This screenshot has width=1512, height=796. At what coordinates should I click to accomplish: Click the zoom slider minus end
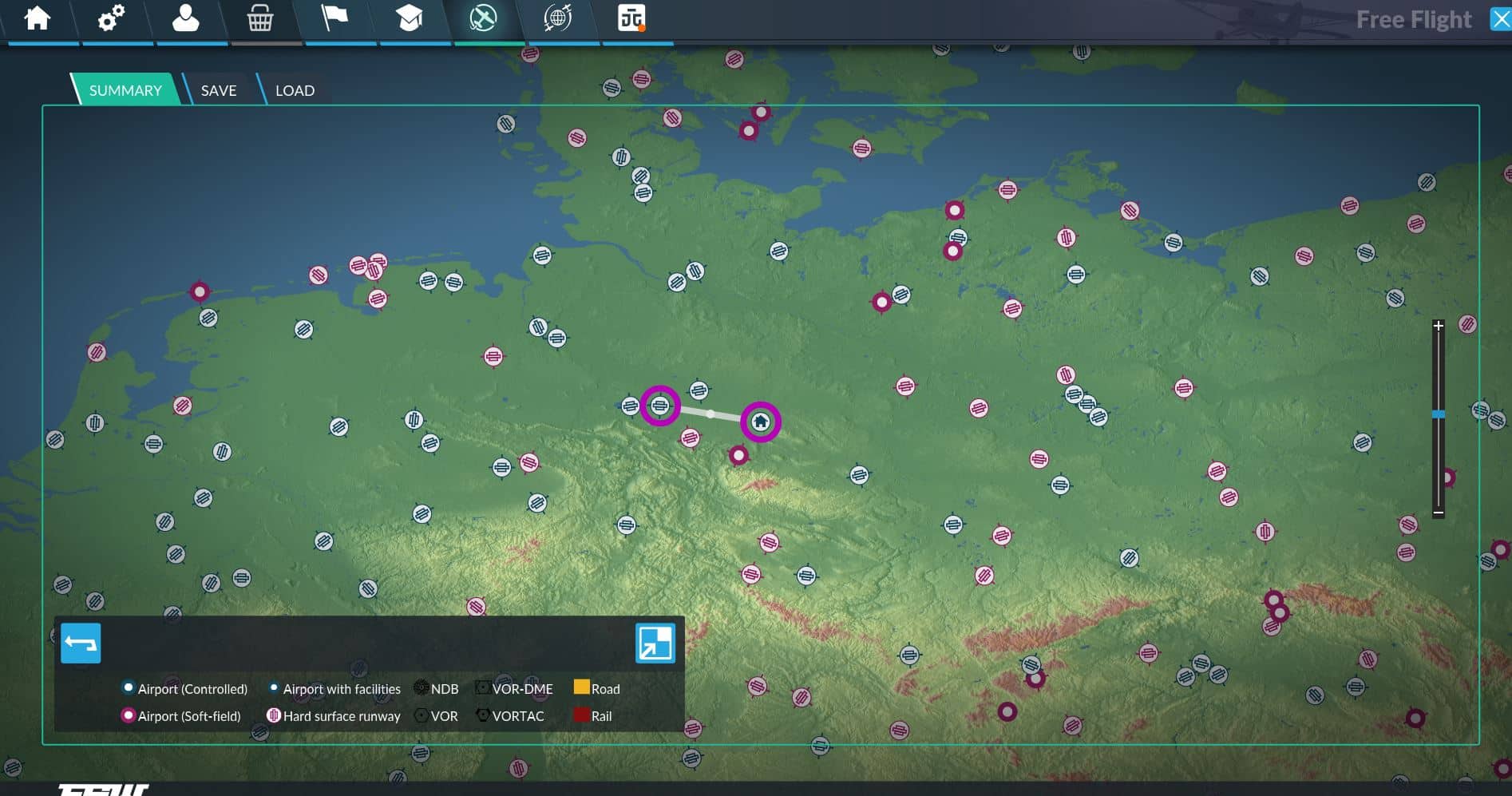click(x=1438, y=513)
